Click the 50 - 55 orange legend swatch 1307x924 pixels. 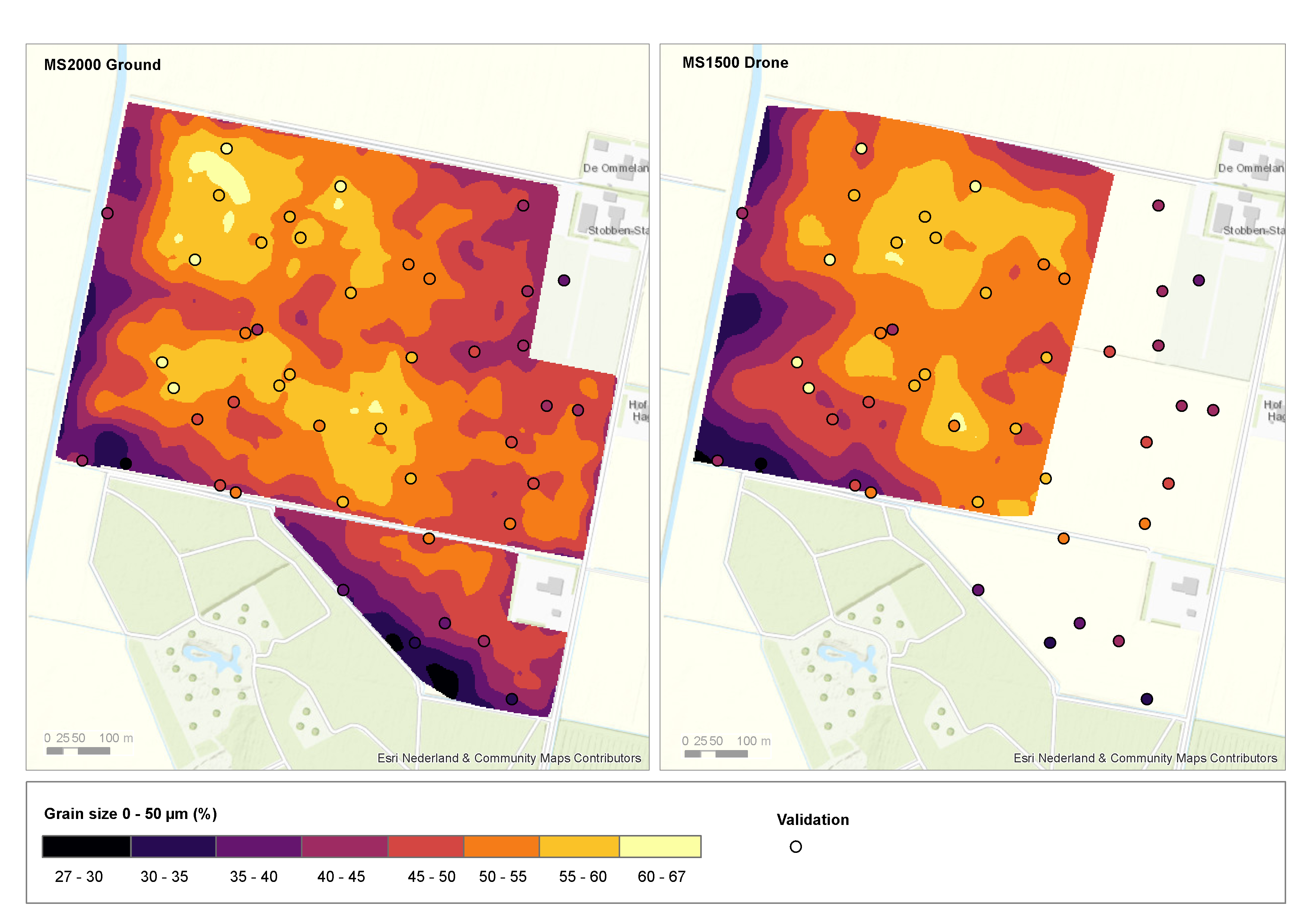(501, 846)
